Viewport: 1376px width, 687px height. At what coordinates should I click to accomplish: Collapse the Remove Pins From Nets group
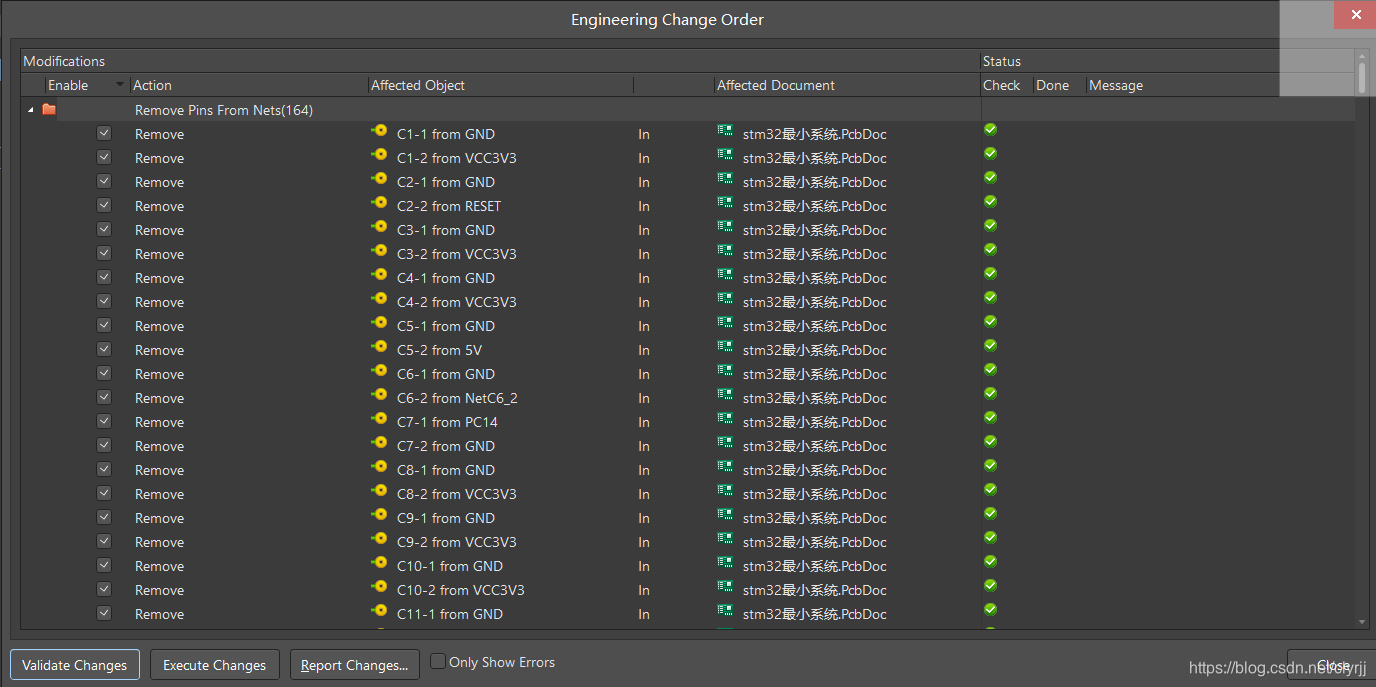pos(30,110)
